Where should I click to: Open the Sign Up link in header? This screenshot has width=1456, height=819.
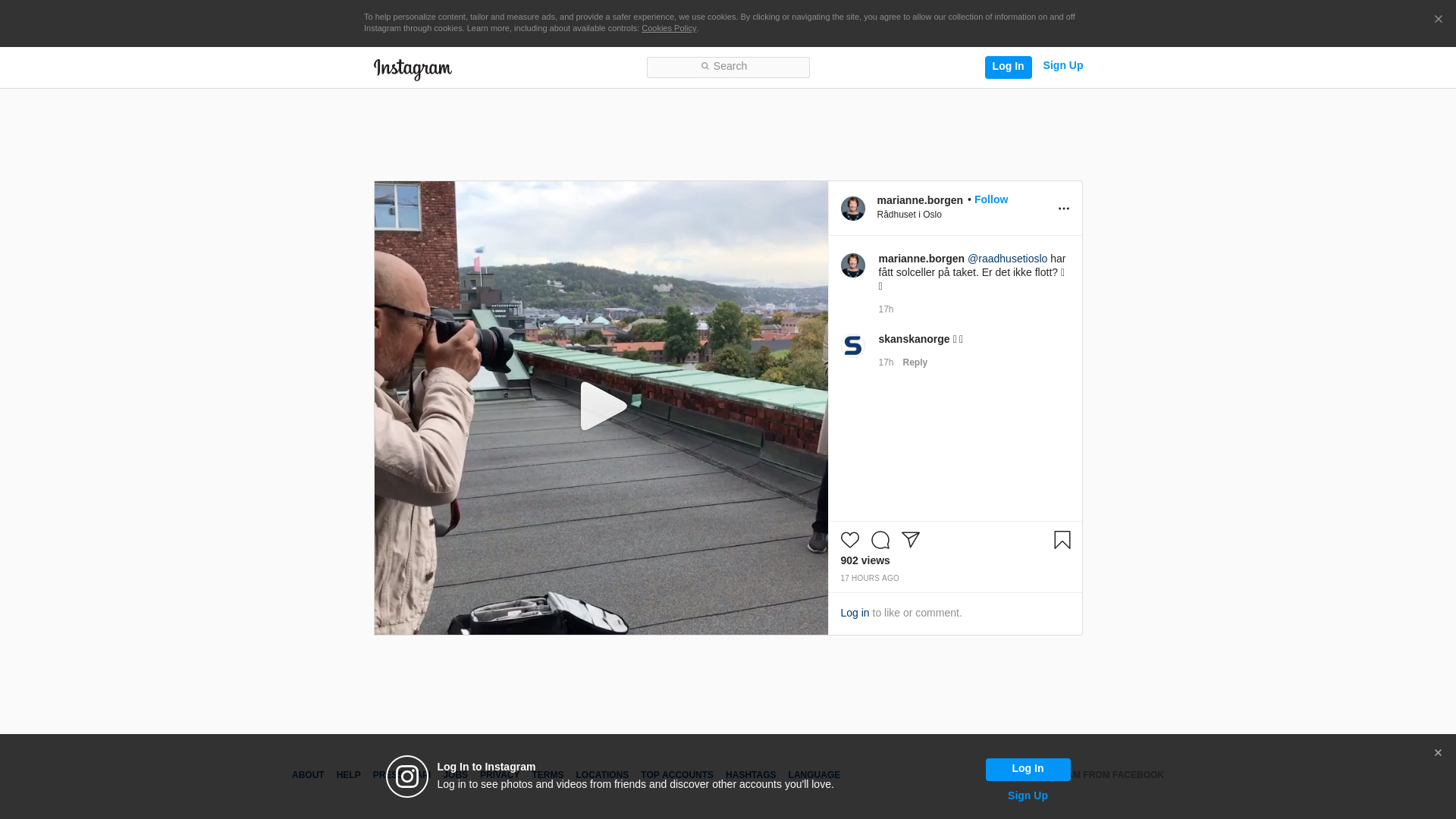(x=1062, y=66)
